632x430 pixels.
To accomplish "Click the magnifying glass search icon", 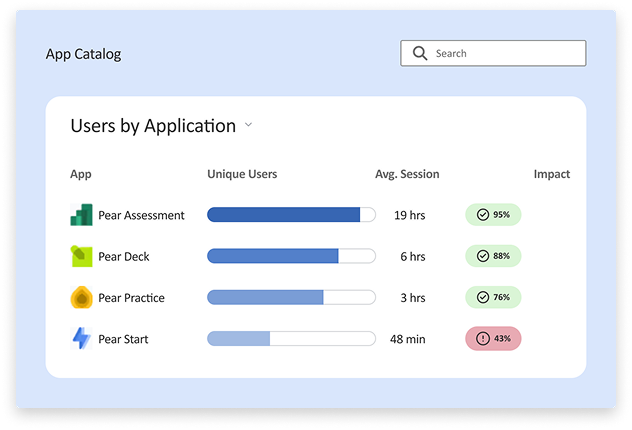I will tap(420, 53).
